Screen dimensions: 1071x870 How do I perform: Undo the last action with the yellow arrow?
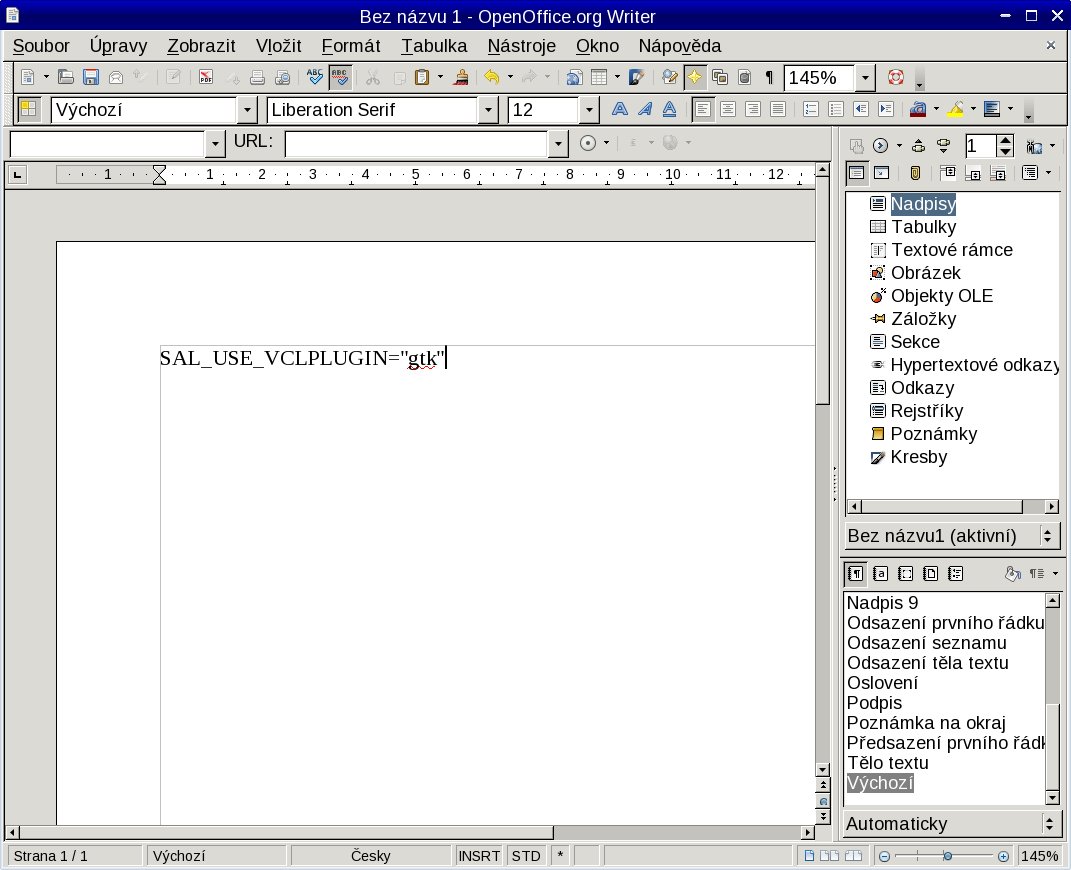click(x=491, y=77)
